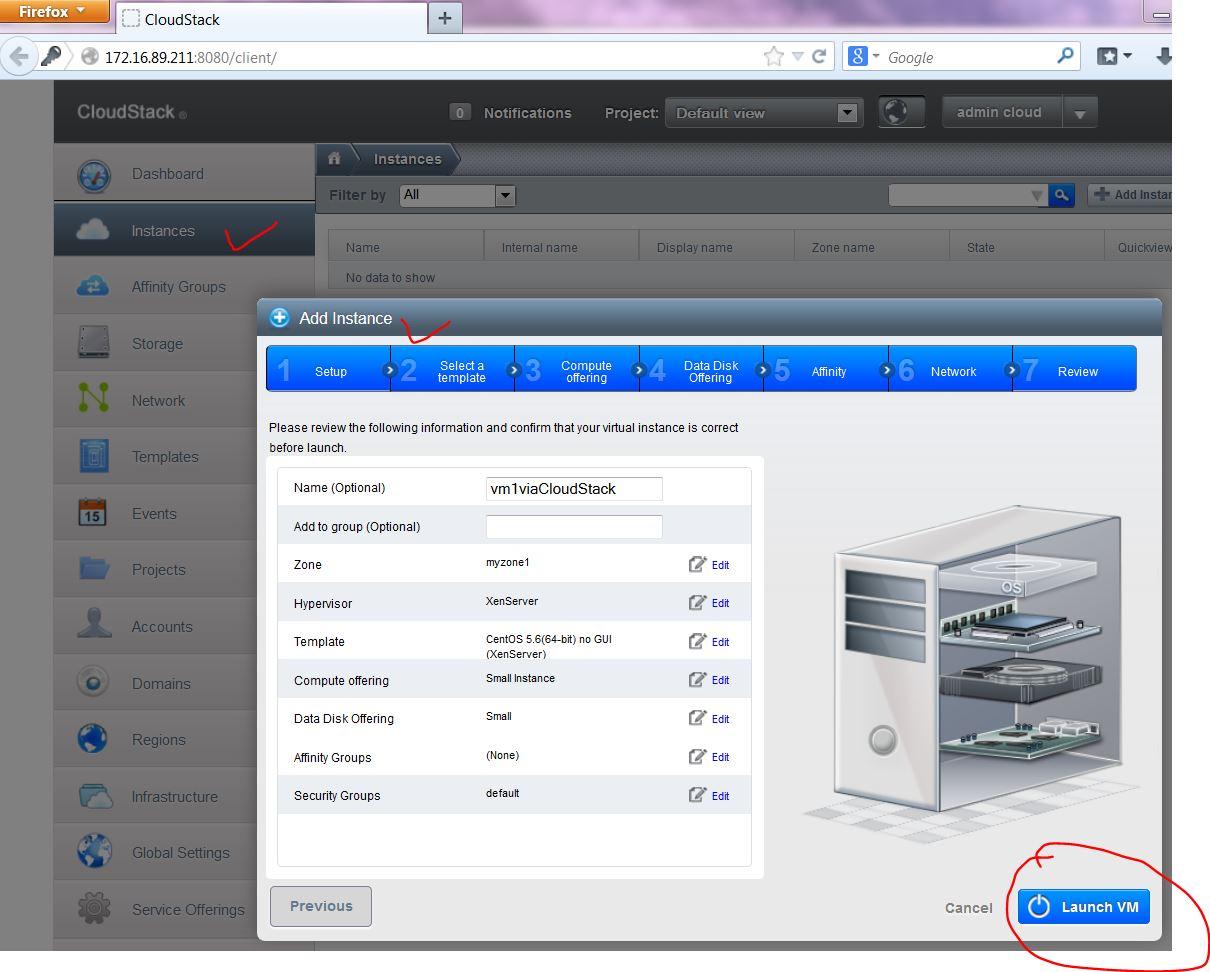Click the Storage drive icon in sidebar
The height and width of the screenshot is (972, 1210).
(94, 343)
